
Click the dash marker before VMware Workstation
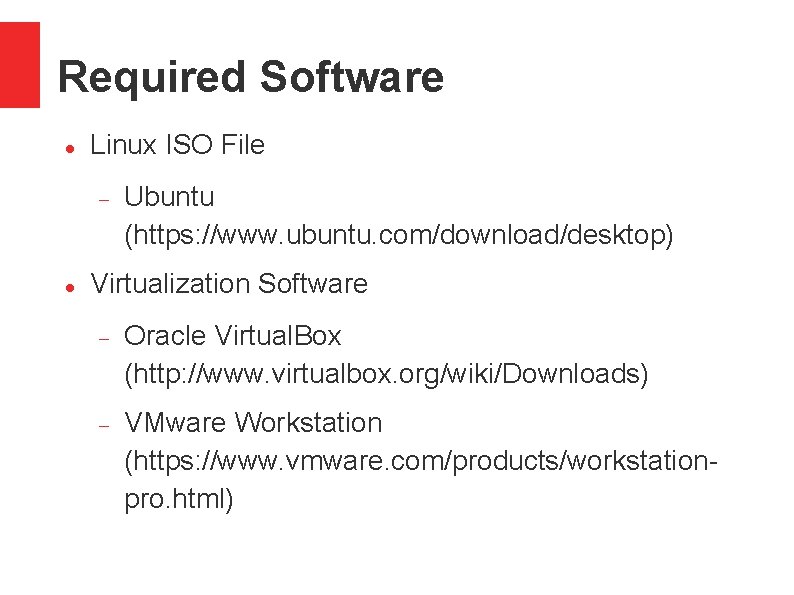[x=104, y=426]
